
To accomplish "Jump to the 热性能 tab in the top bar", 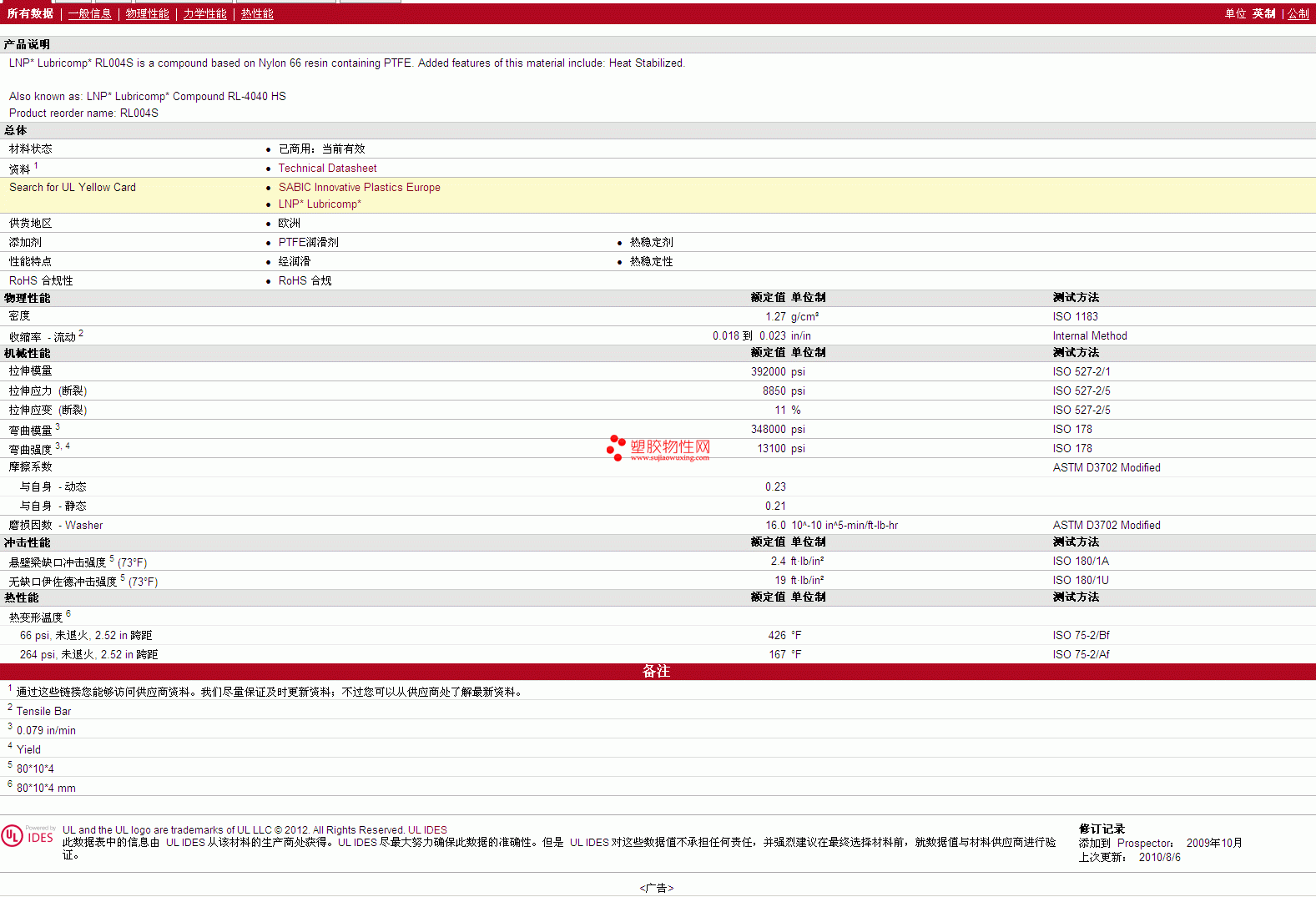I will tap(257, 13).
